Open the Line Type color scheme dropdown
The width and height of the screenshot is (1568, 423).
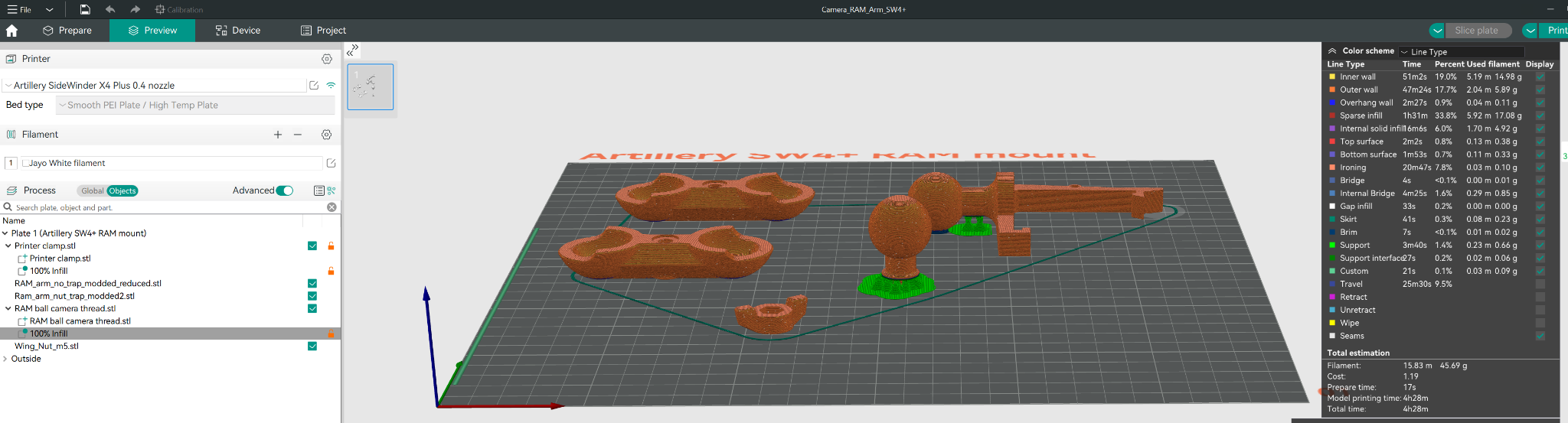coord(1462,52)
